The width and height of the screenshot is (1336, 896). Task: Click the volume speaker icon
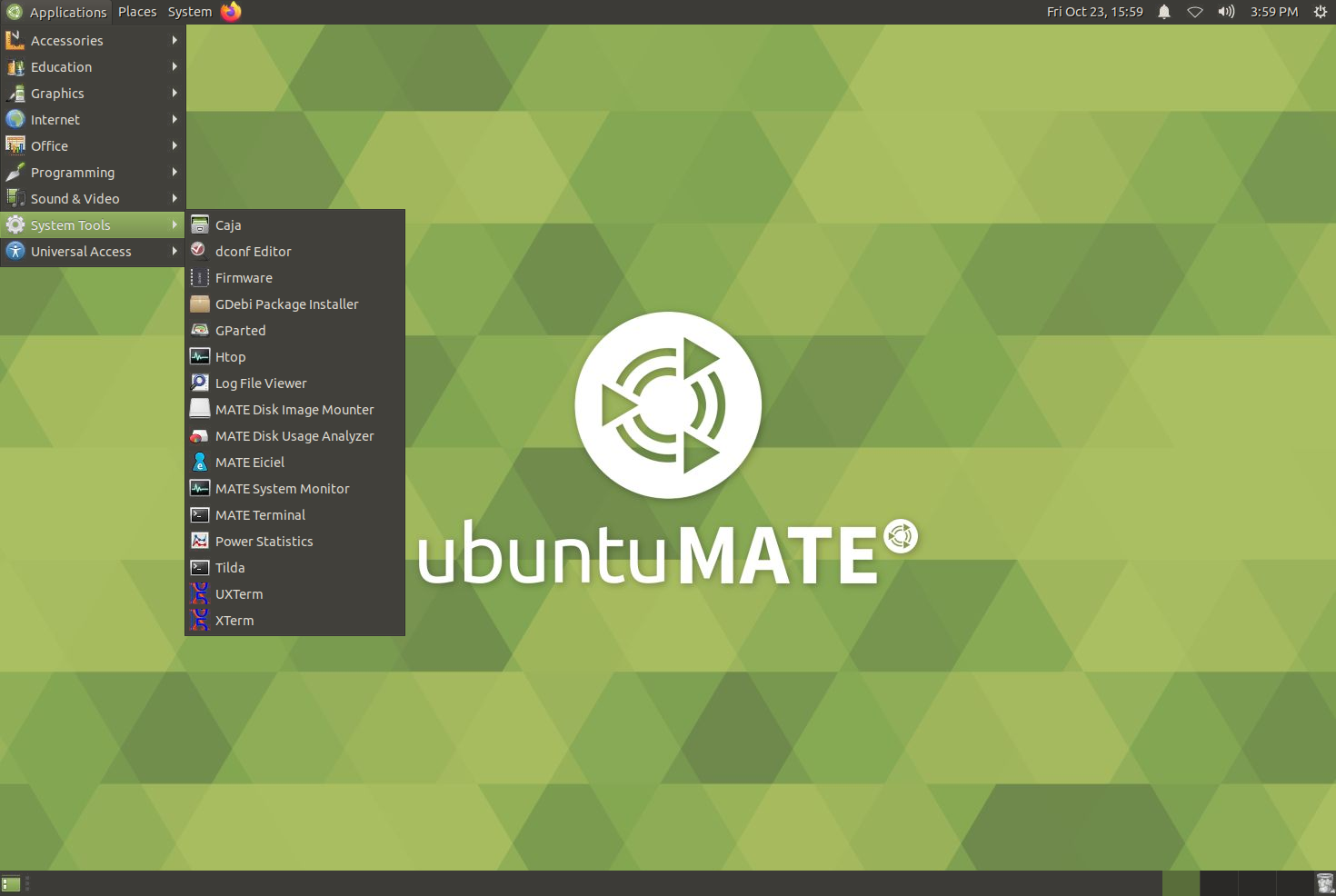(x=1226, y=12)
